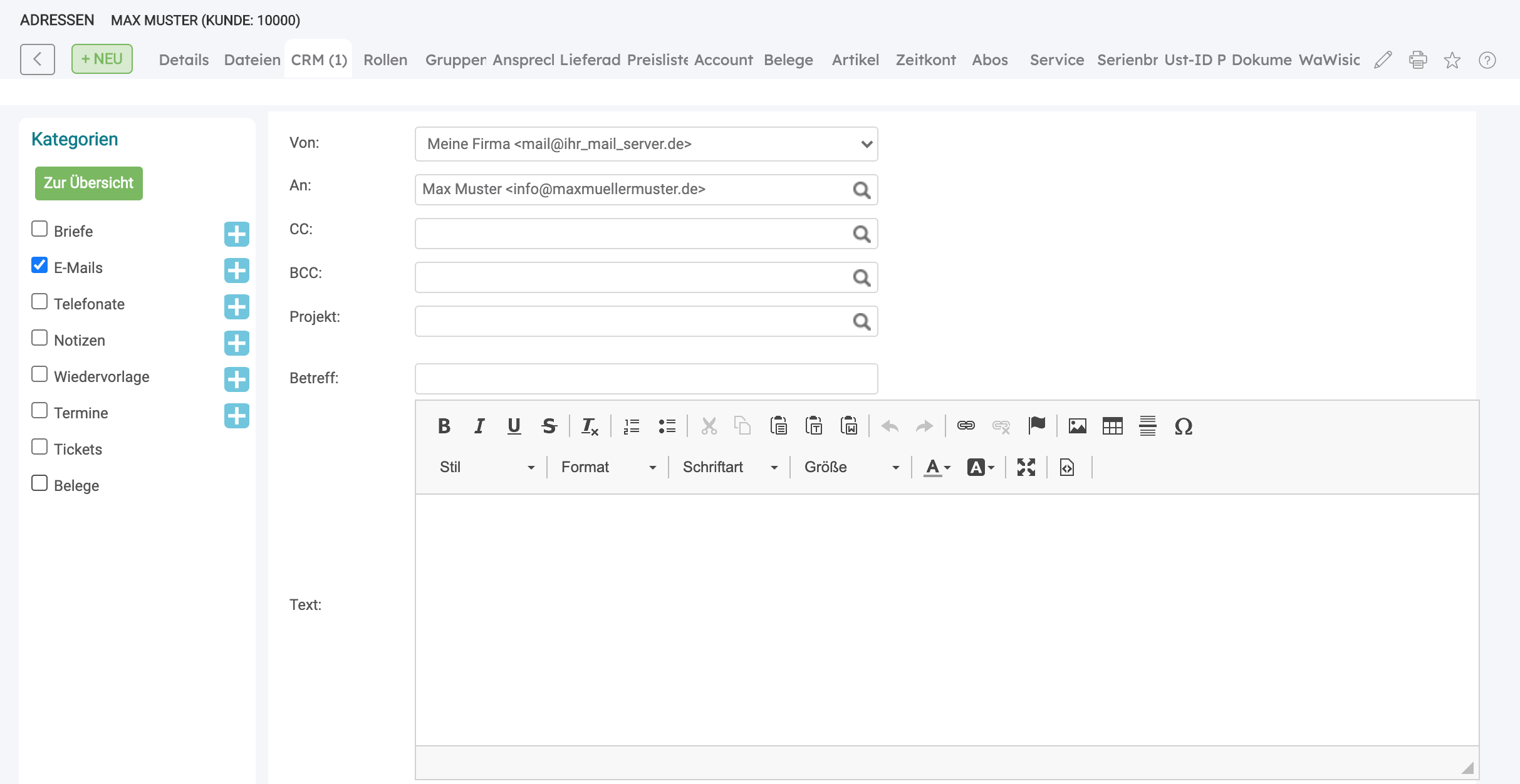Open the Größe size dropdown
Screen dimensions: 1520x784
point(851,467)
